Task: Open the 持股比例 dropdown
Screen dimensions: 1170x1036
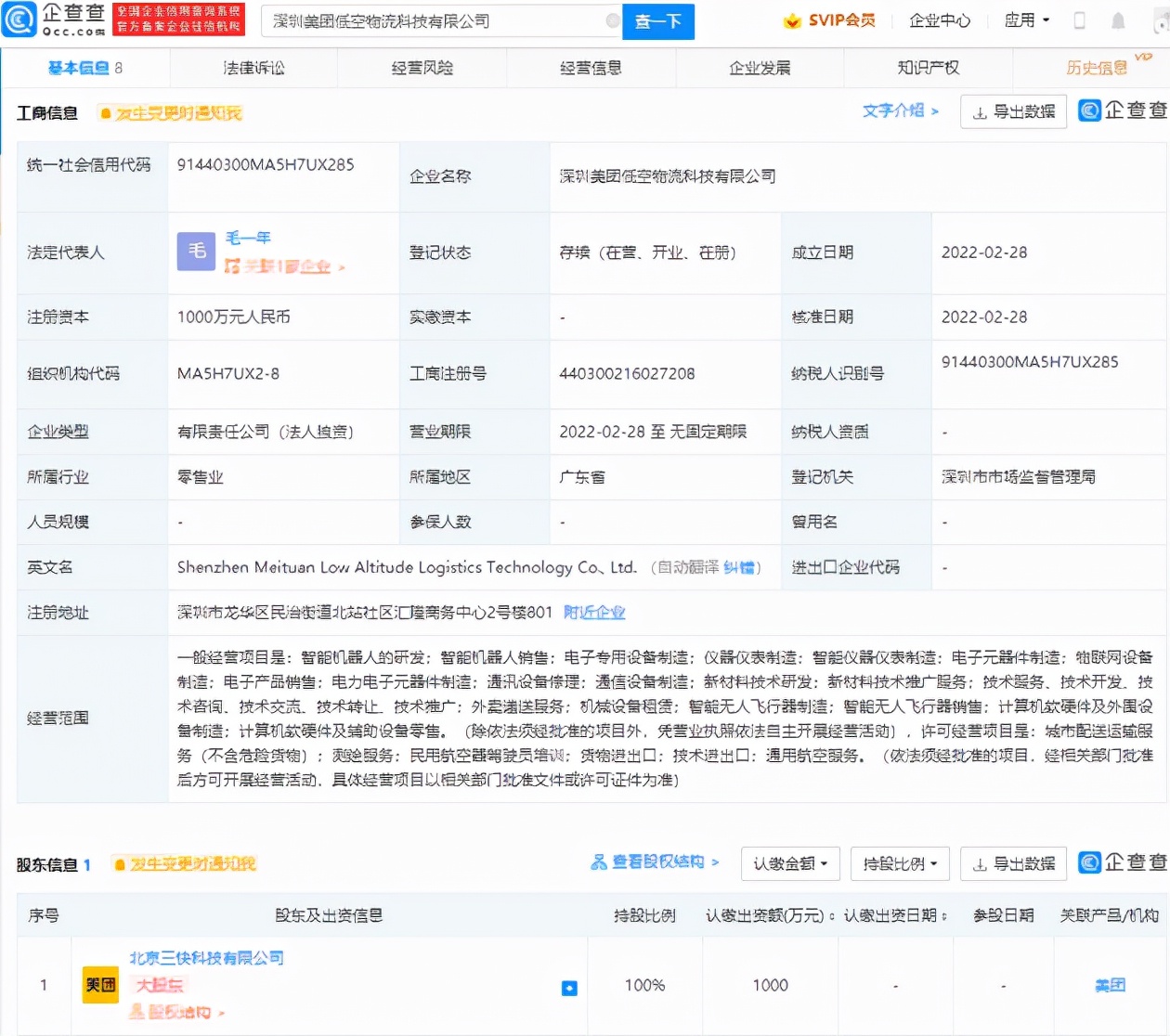Action: pos(898,863)
